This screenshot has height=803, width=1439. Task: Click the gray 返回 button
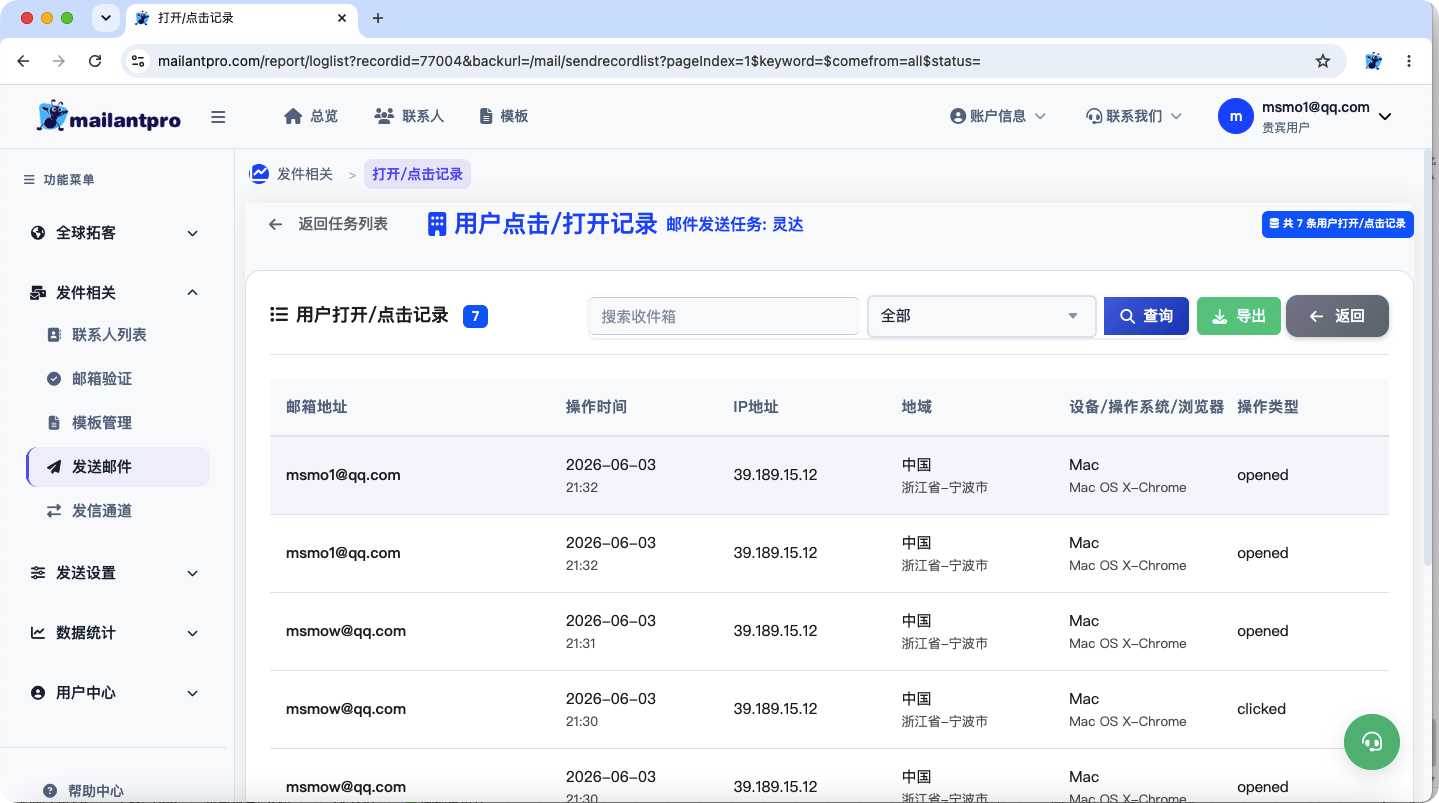pos(1337,316)
